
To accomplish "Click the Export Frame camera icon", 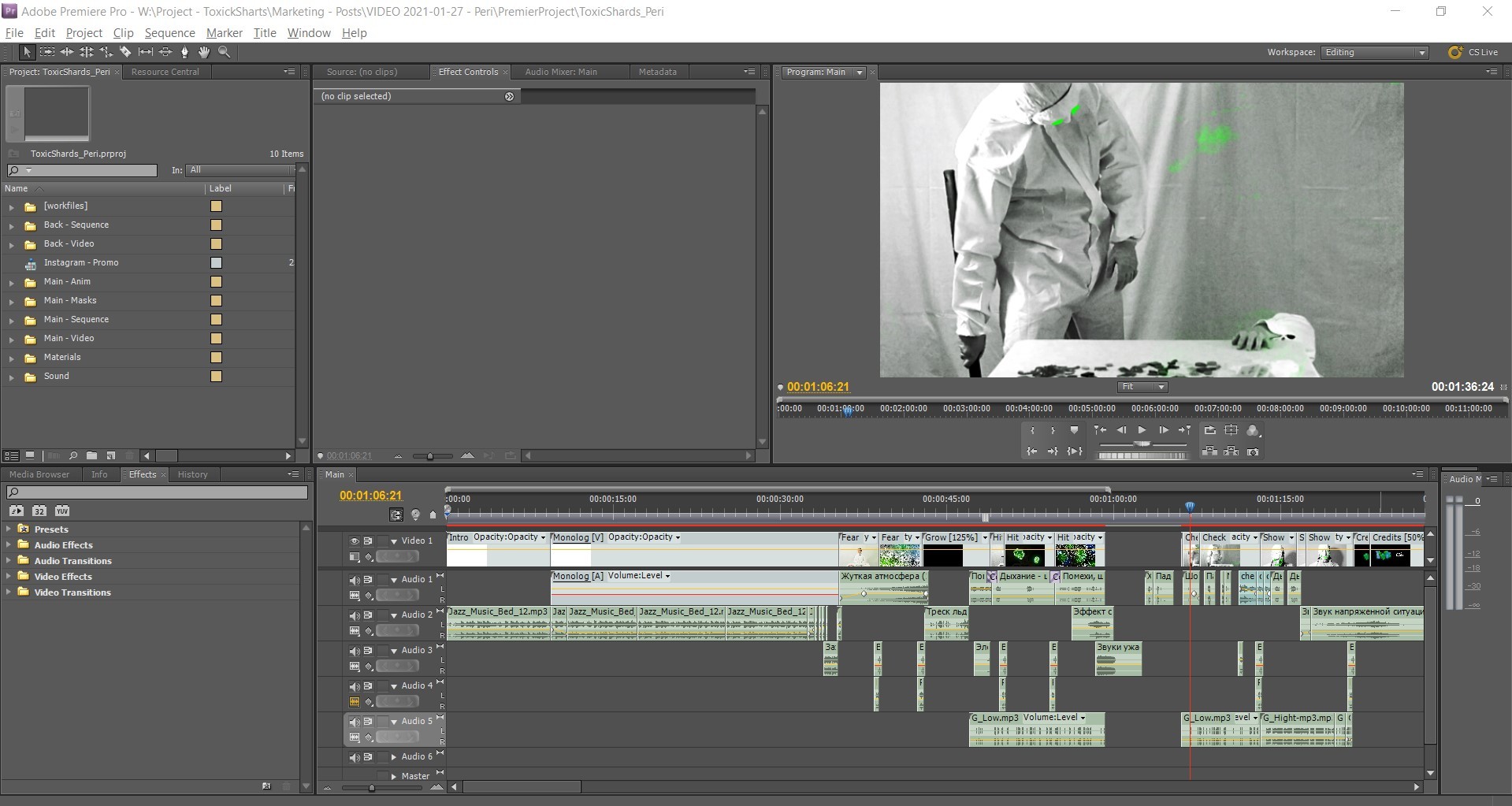I will 1253,451.
